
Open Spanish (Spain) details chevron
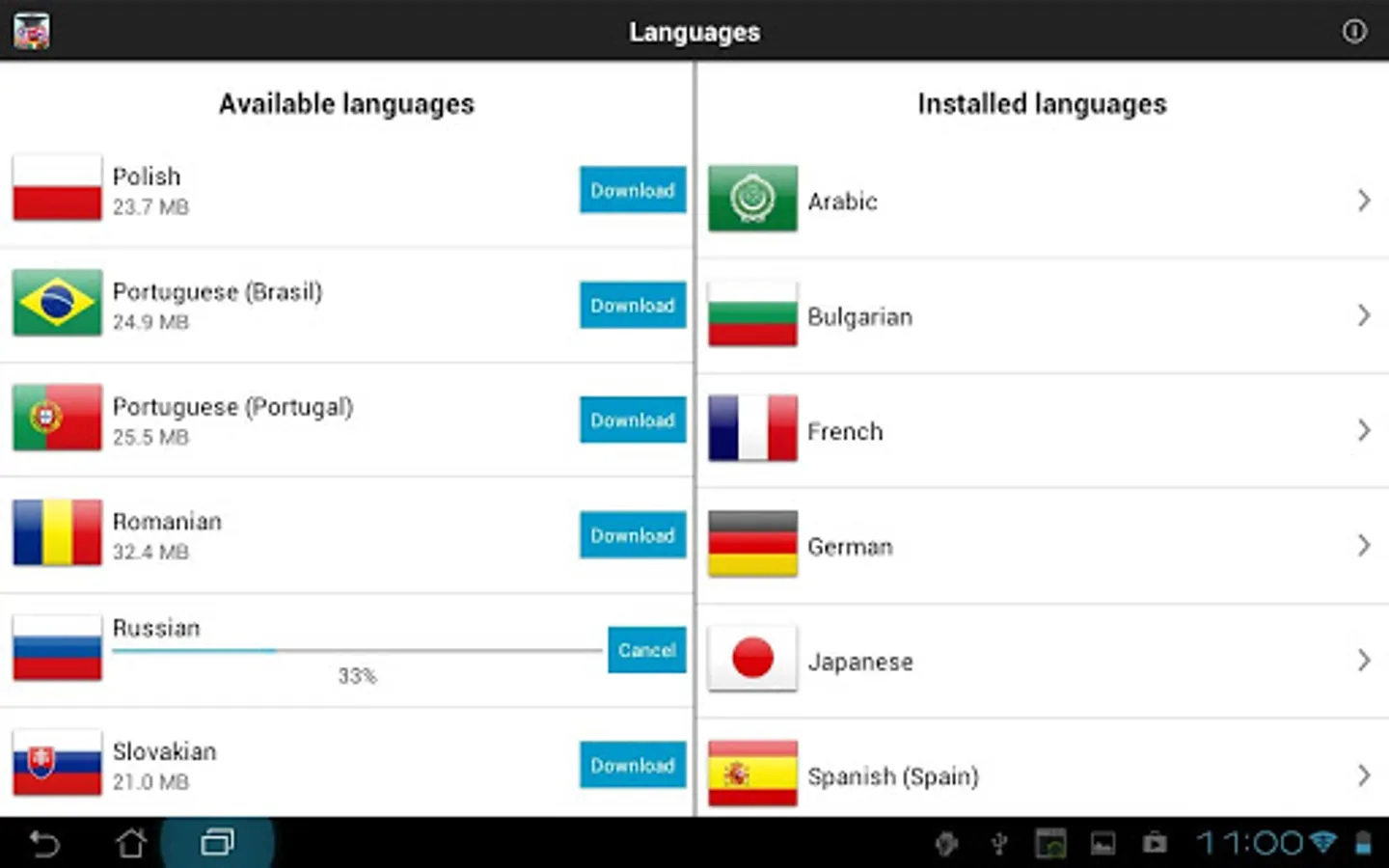tap(1364, 775)
